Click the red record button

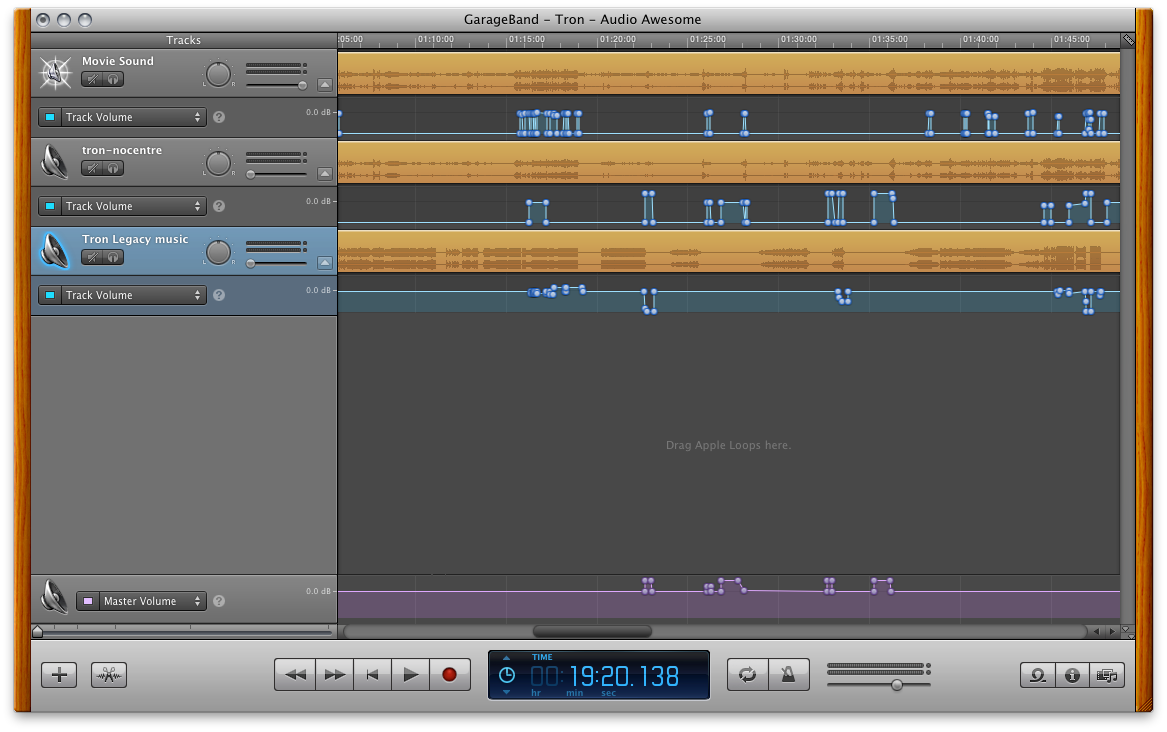coord(450,675)
